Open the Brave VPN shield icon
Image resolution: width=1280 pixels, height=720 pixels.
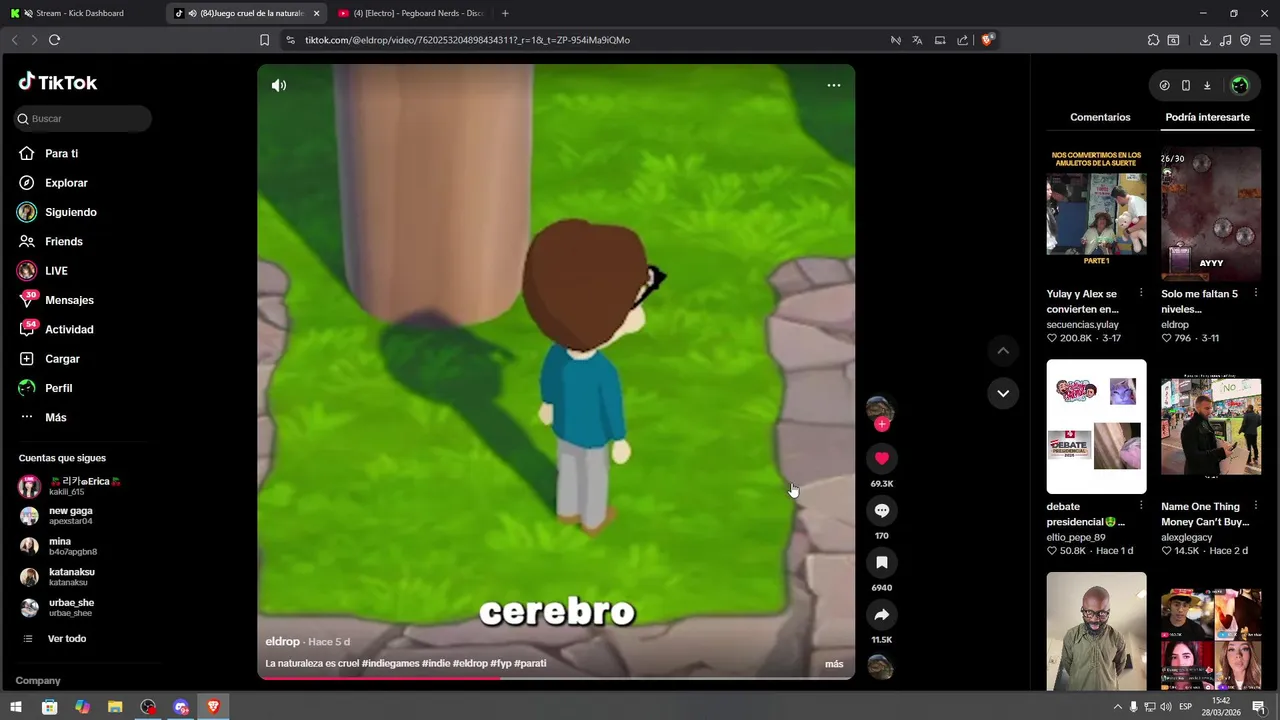tap(1245, 40)
